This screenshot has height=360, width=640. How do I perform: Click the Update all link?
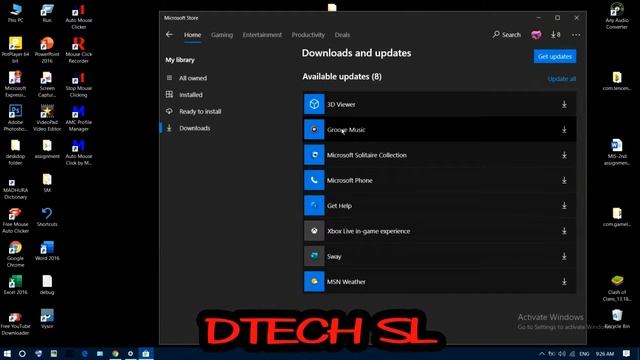pyautogui.click(x=562, y=79)
